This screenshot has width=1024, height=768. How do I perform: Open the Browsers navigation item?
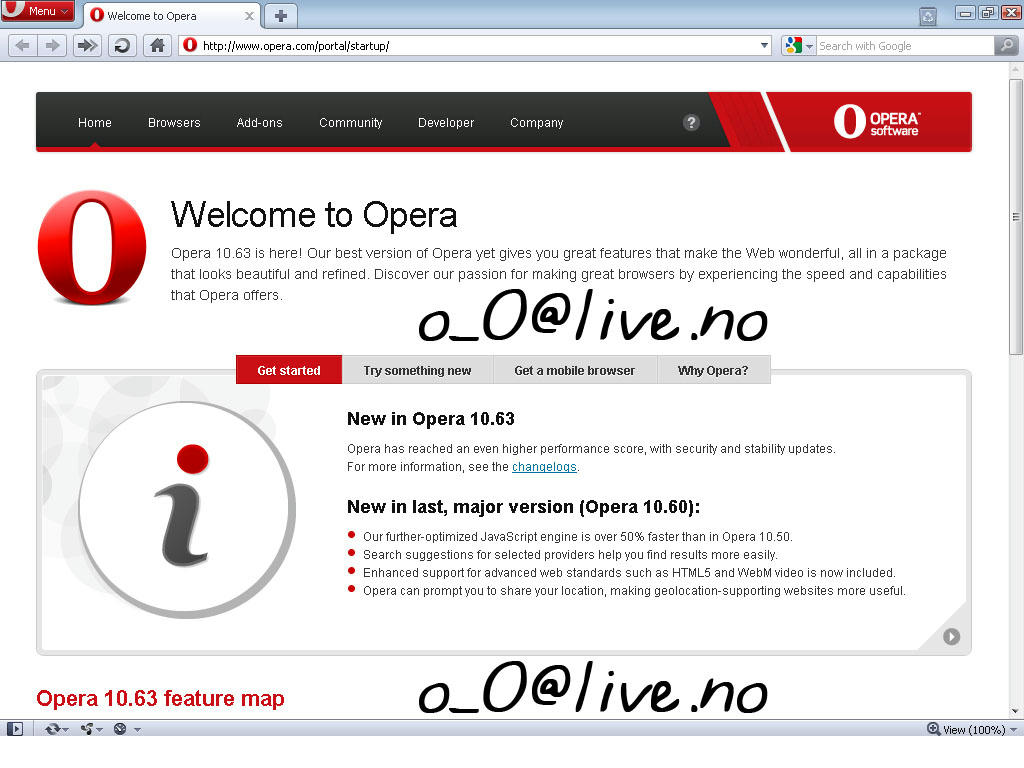174,123
